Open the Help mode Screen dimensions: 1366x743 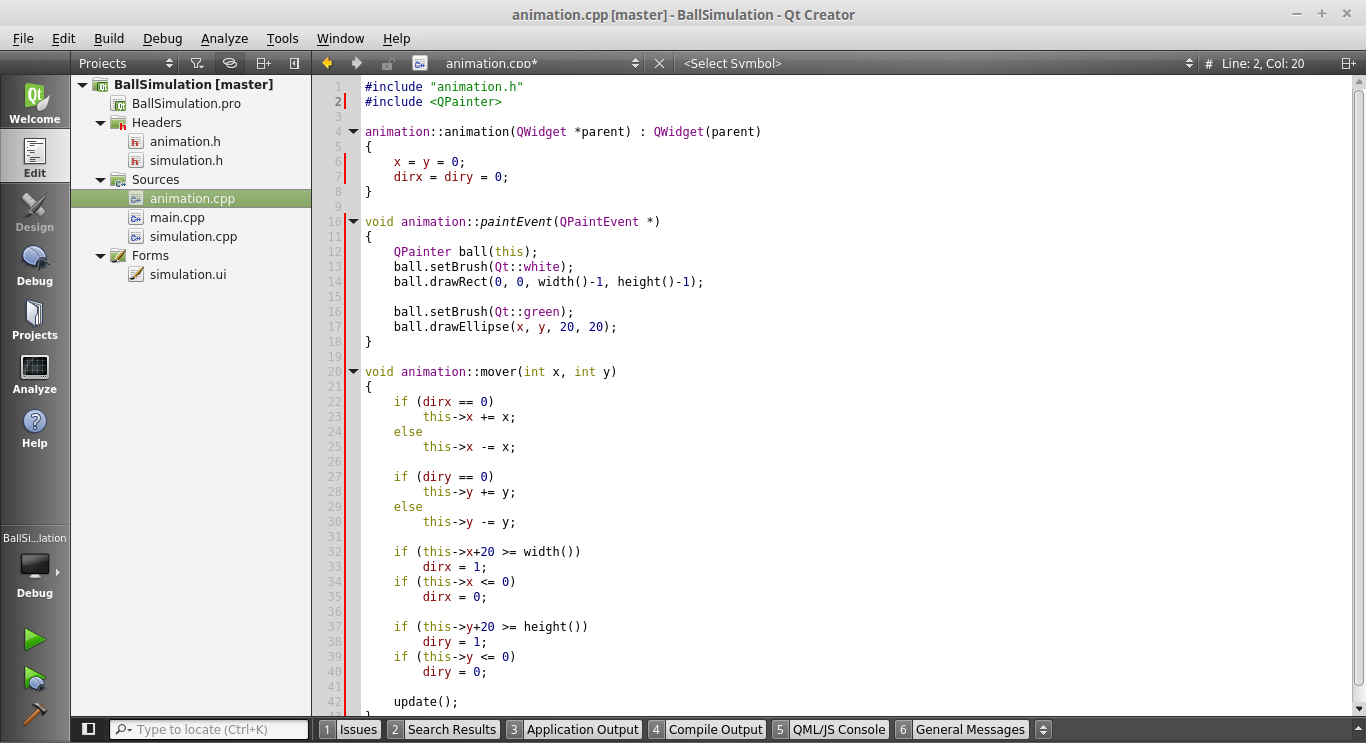pyautogui.click(x=35, y=427)
